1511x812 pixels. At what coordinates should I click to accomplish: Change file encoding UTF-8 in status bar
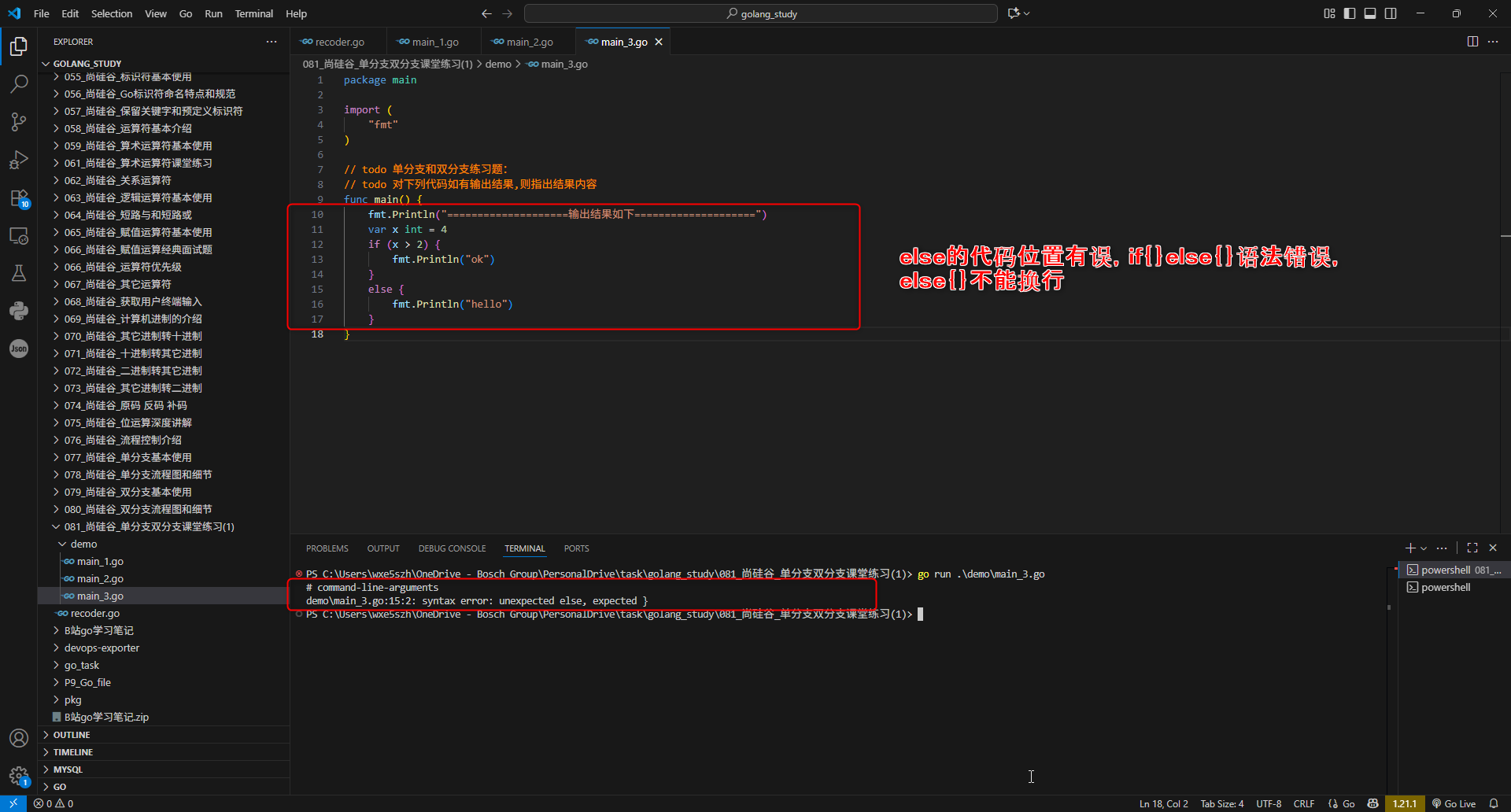pos(1269,803)
